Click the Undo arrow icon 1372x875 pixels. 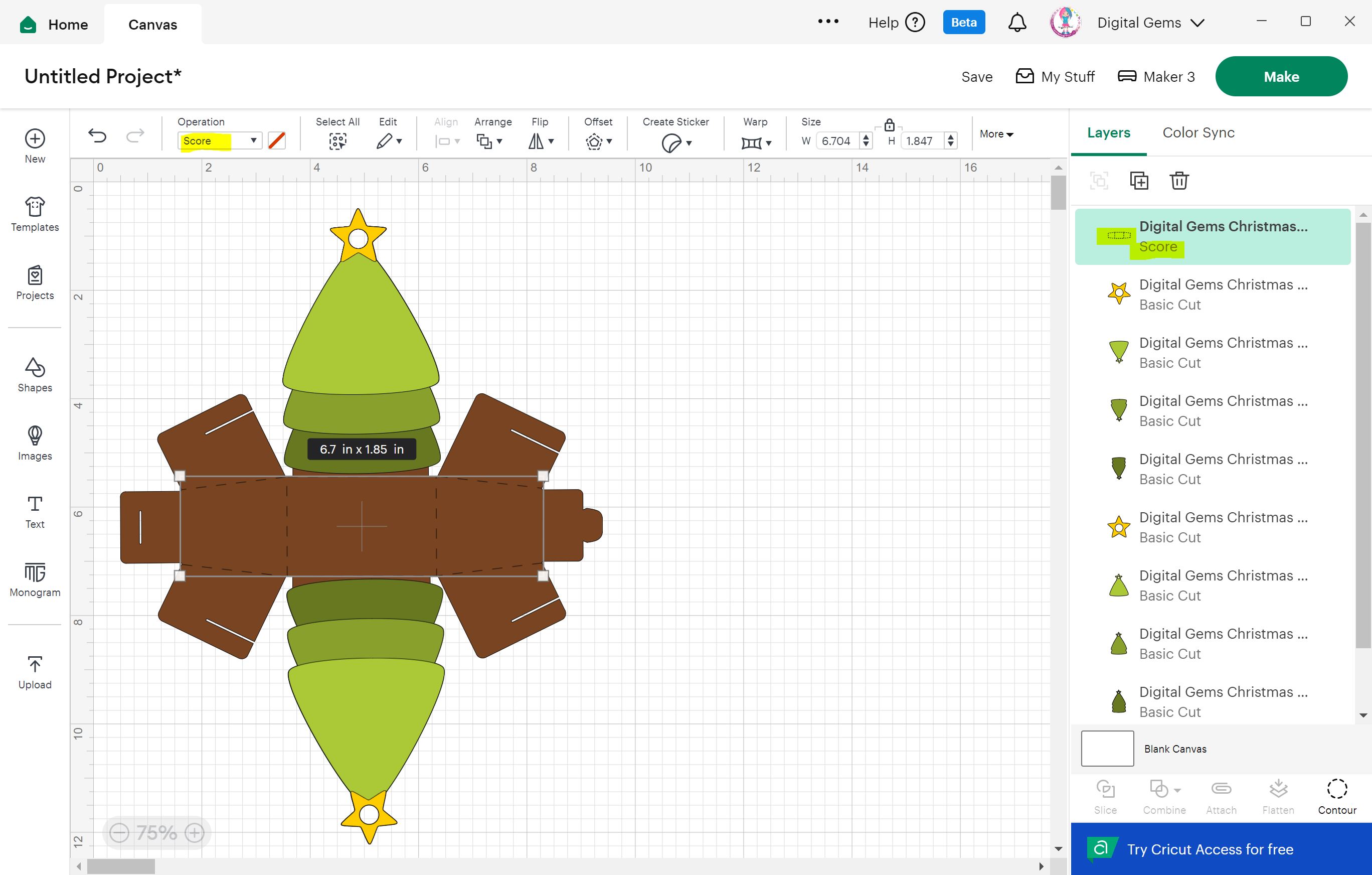(97, 135)
